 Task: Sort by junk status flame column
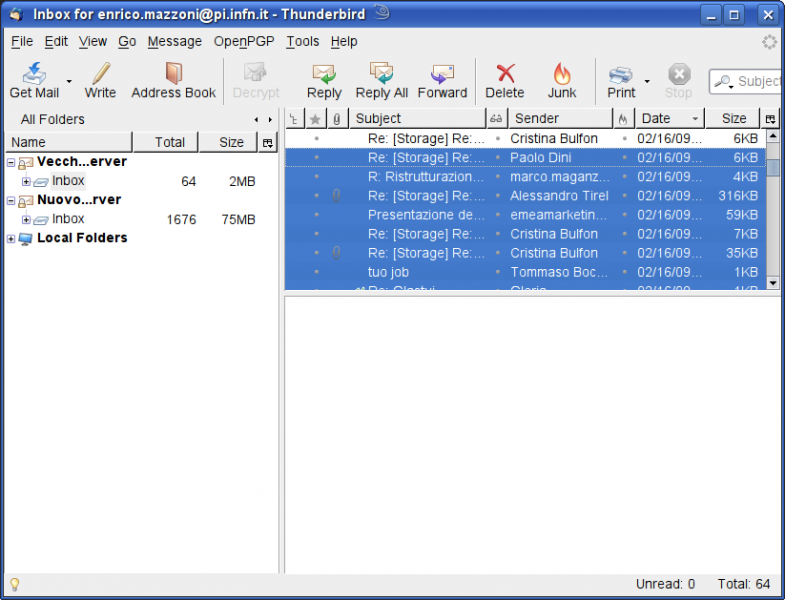coord(623,119)
